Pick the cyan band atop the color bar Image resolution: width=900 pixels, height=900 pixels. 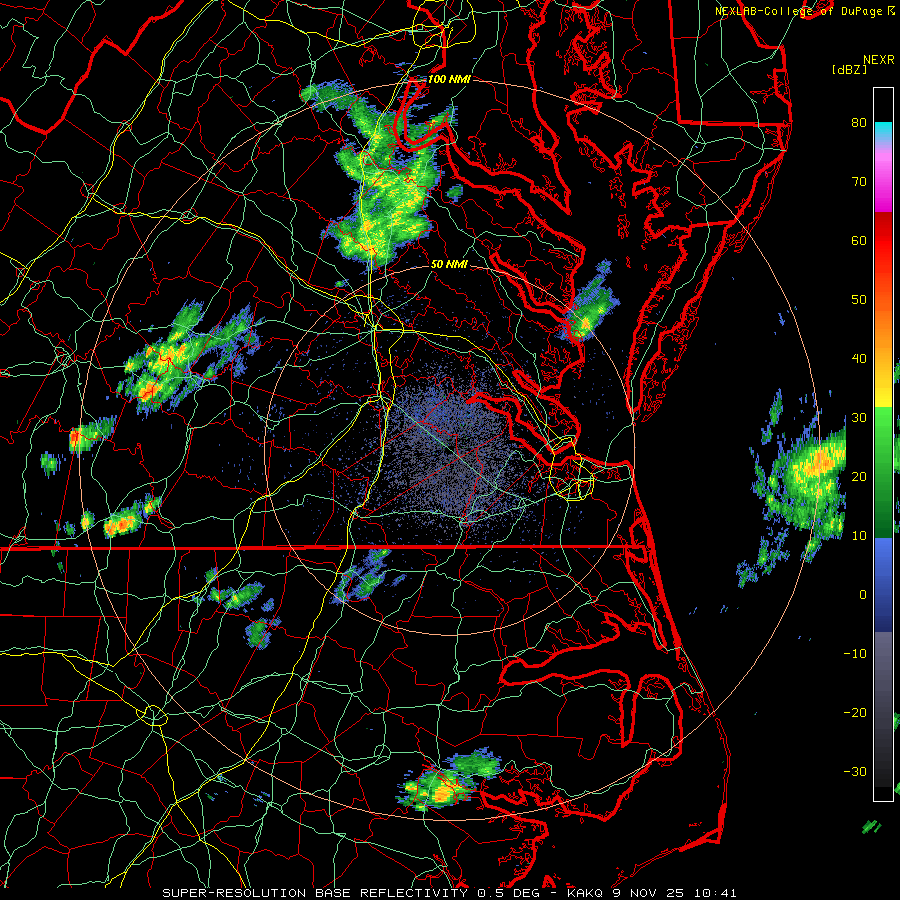point(883,131)
